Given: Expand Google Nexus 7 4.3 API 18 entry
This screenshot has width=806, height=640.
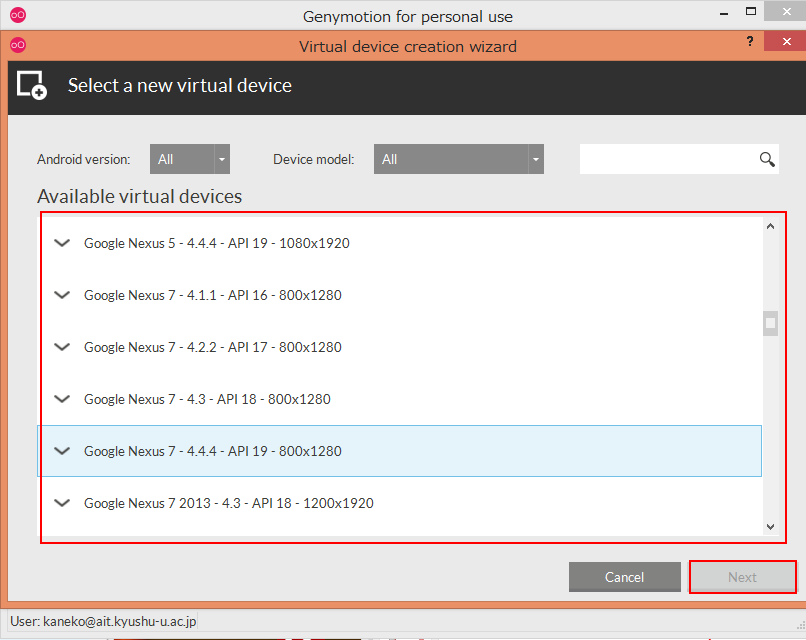Looking at the screenshot, I should tap(62, 399).
